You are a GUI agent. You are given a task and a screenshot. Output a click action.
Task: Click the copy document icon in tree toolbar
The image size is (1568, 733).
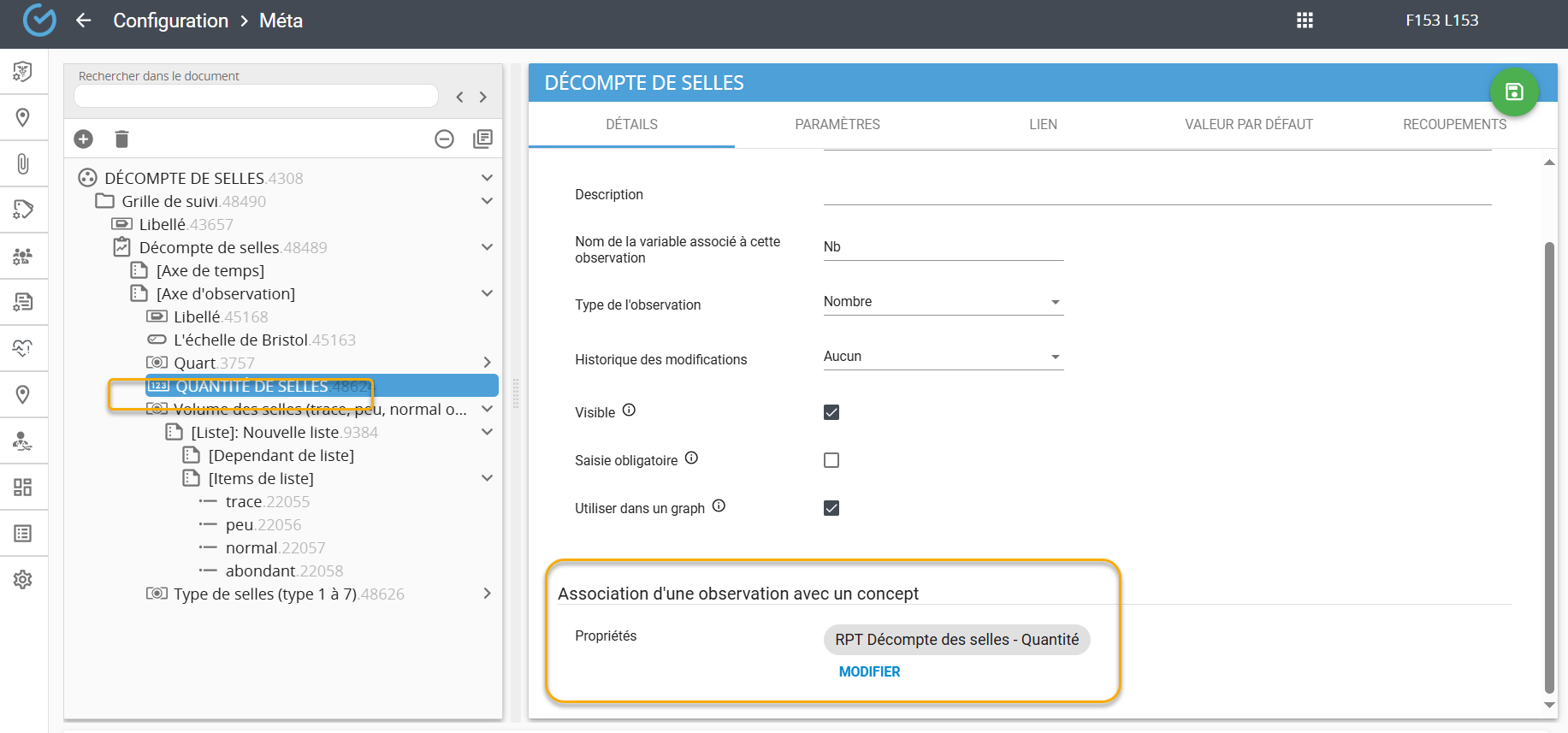point(482,139)
